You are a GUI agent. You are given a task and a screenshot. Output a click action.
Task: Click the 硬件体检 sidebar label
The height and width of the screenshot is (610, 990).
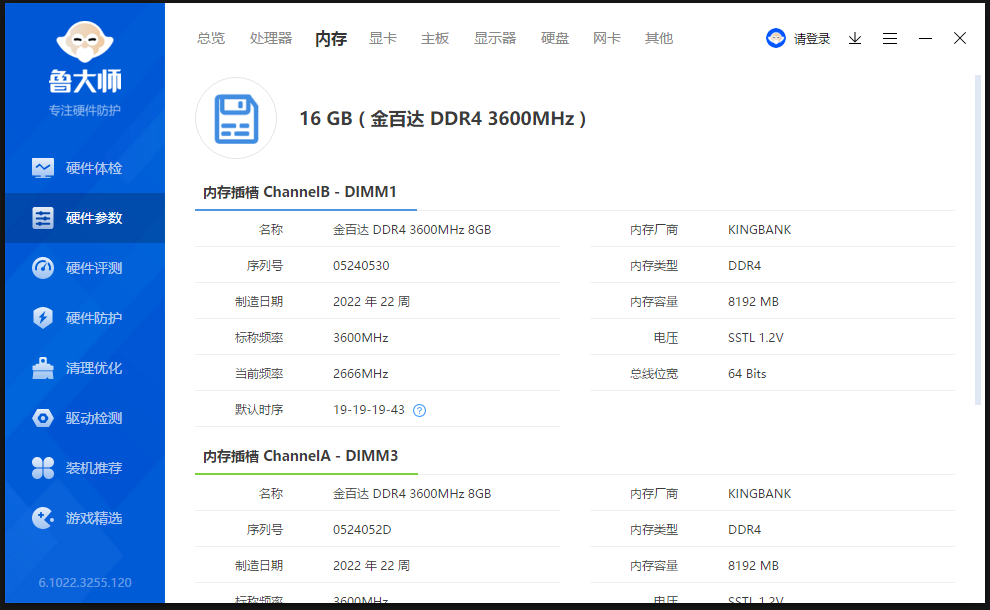(94, 168)
